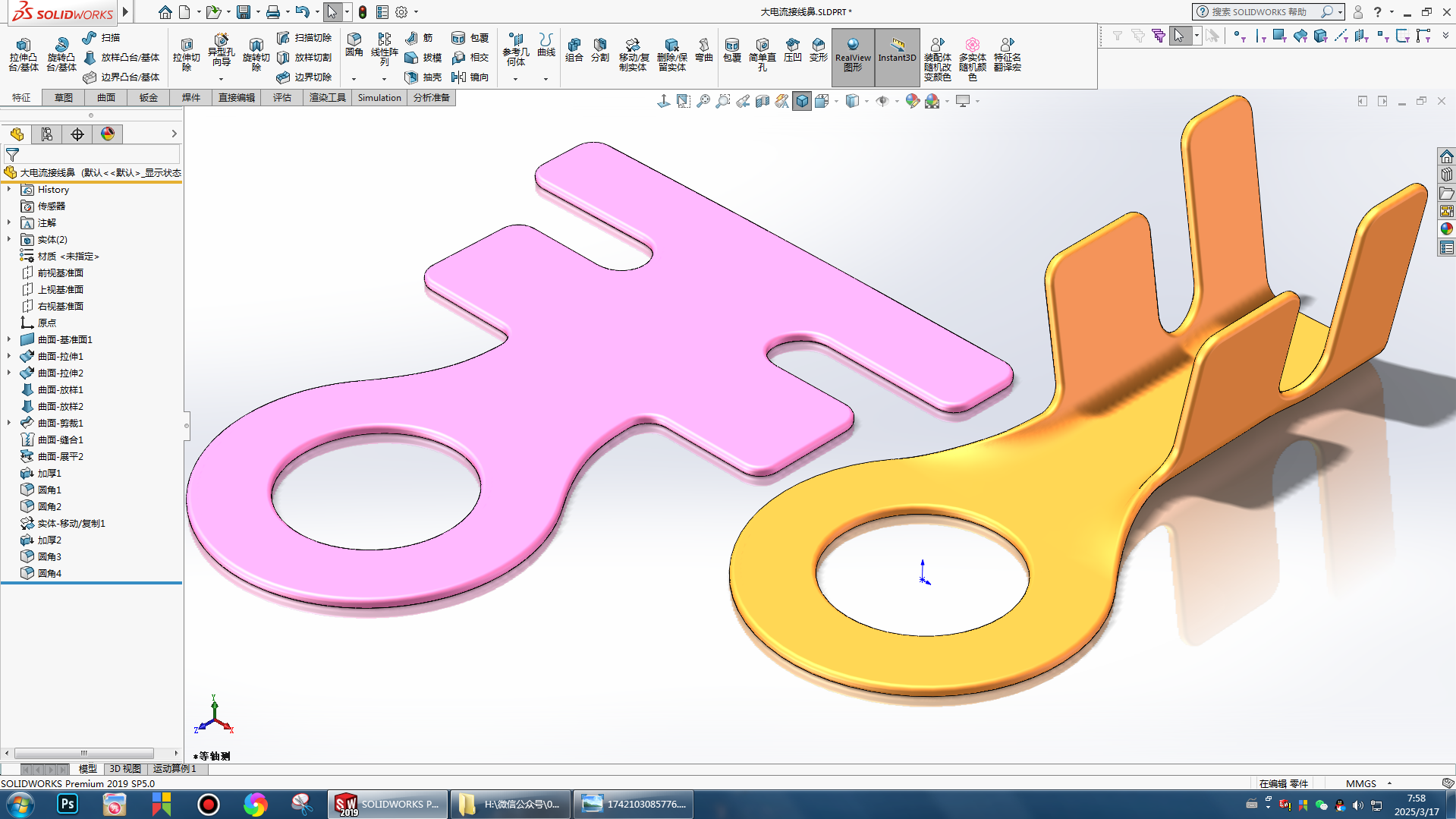The height and width of the screenshot is (819, 1456).
Task: Open Photoshop from the Windows taskbar
Action: [68, 804]
